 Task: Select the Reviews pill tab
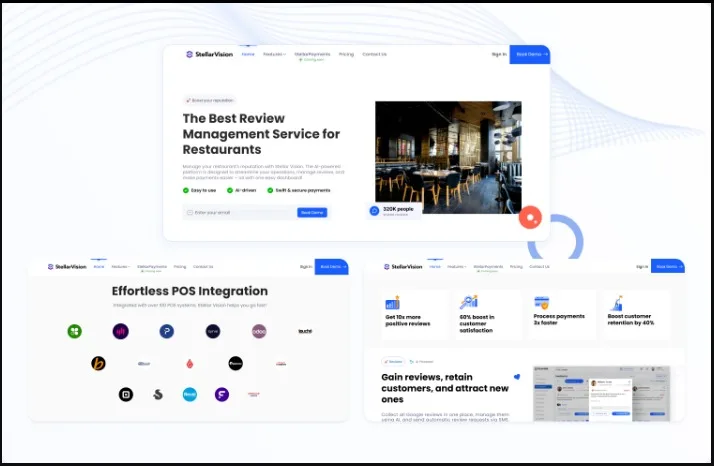[x=393, y=362]
